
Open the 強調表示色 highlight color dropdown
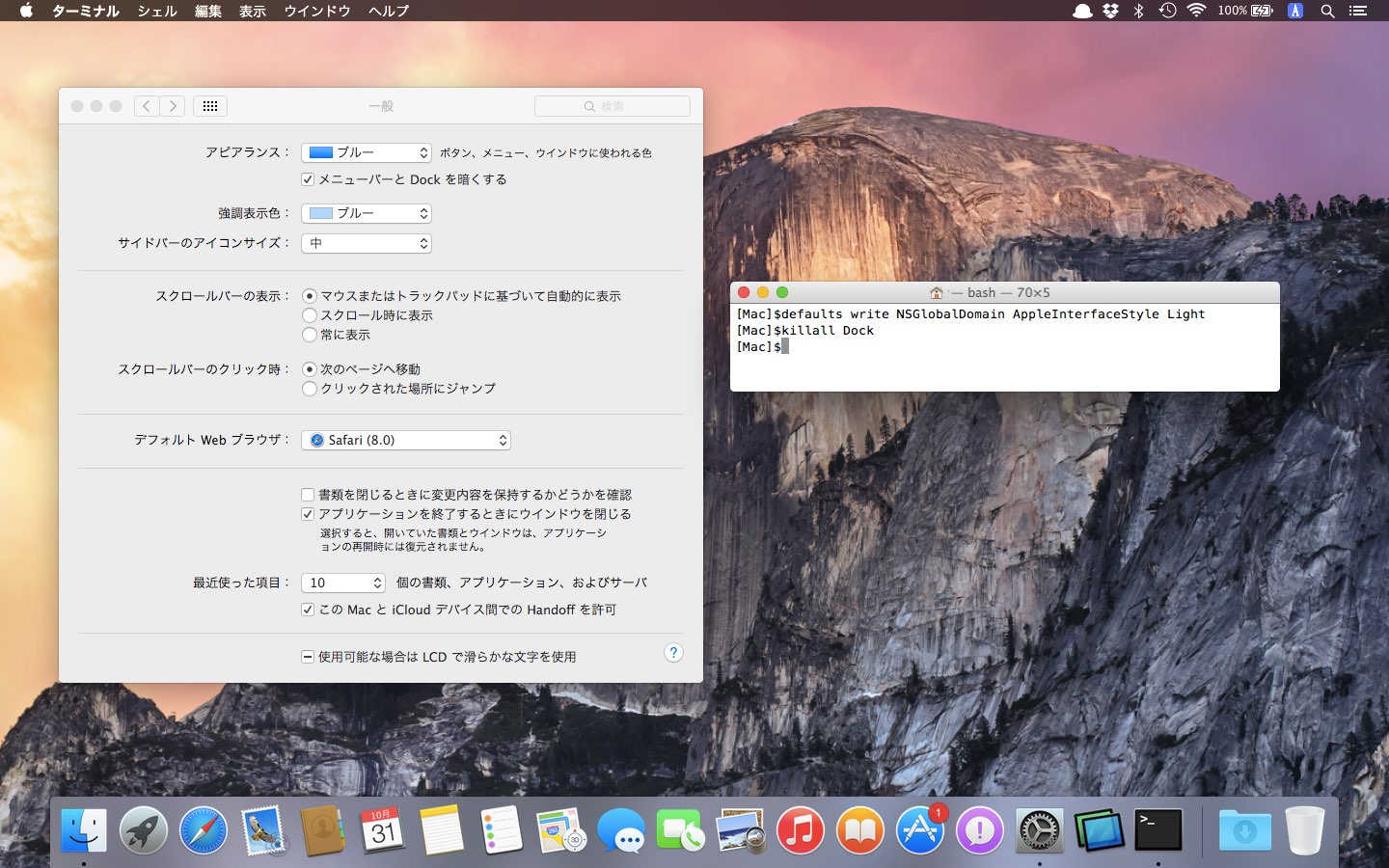[367, 213]
